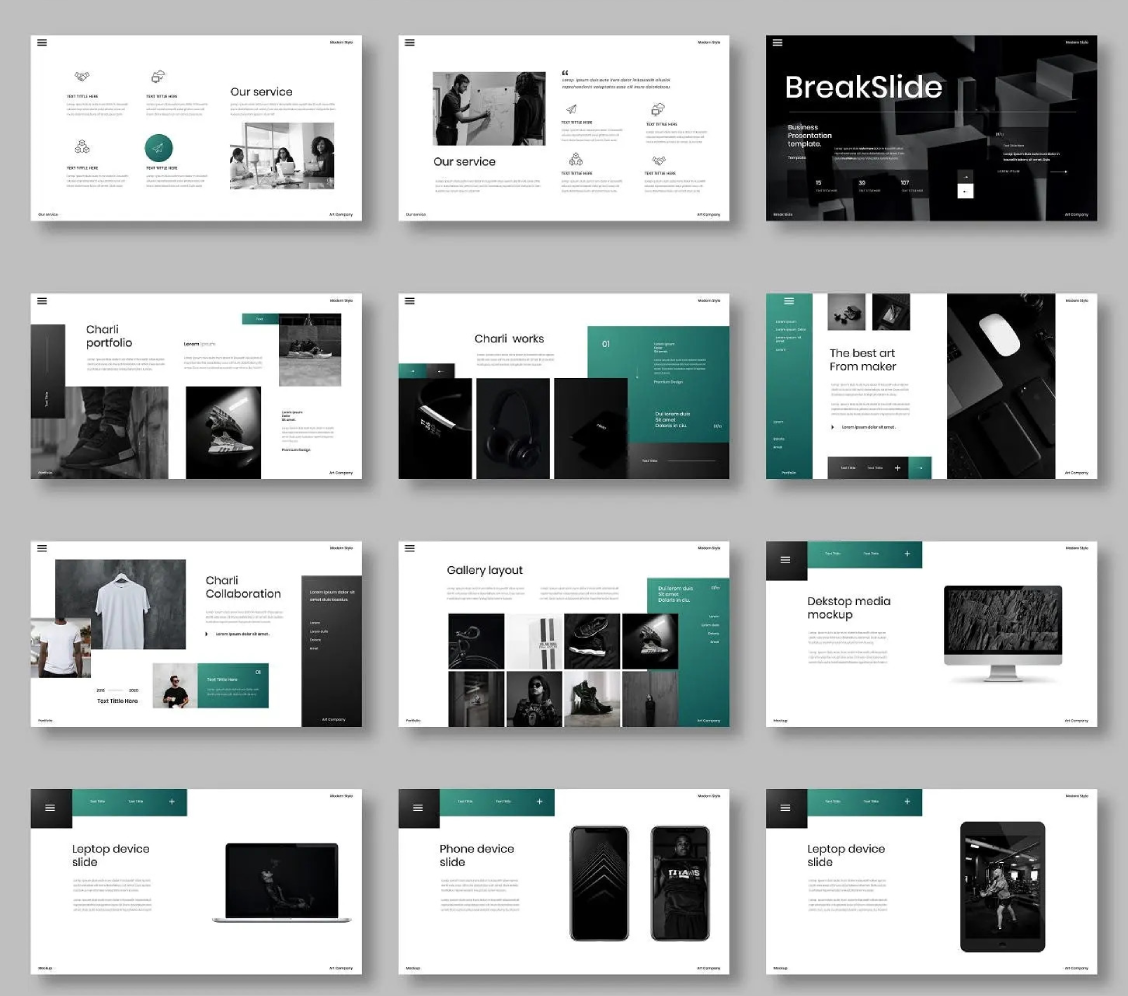Click the hamburger menu on the BreakSlide slide
The width and height of the screenshot is (1128, 996).
click(777, 43)
